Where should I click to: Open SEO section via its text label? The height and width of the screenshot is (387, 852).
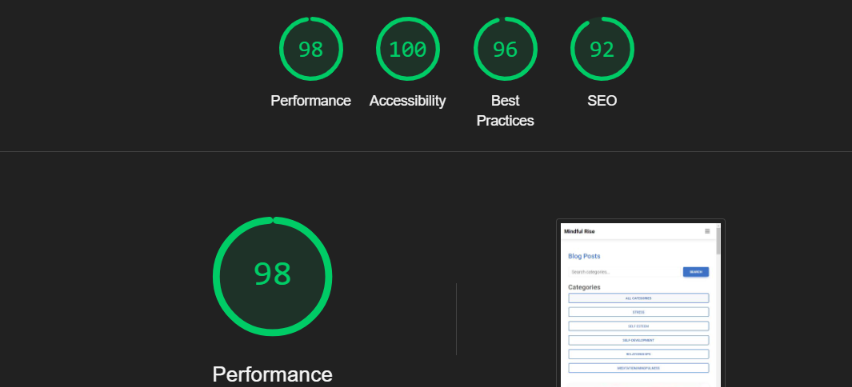[x=602, y=101]
